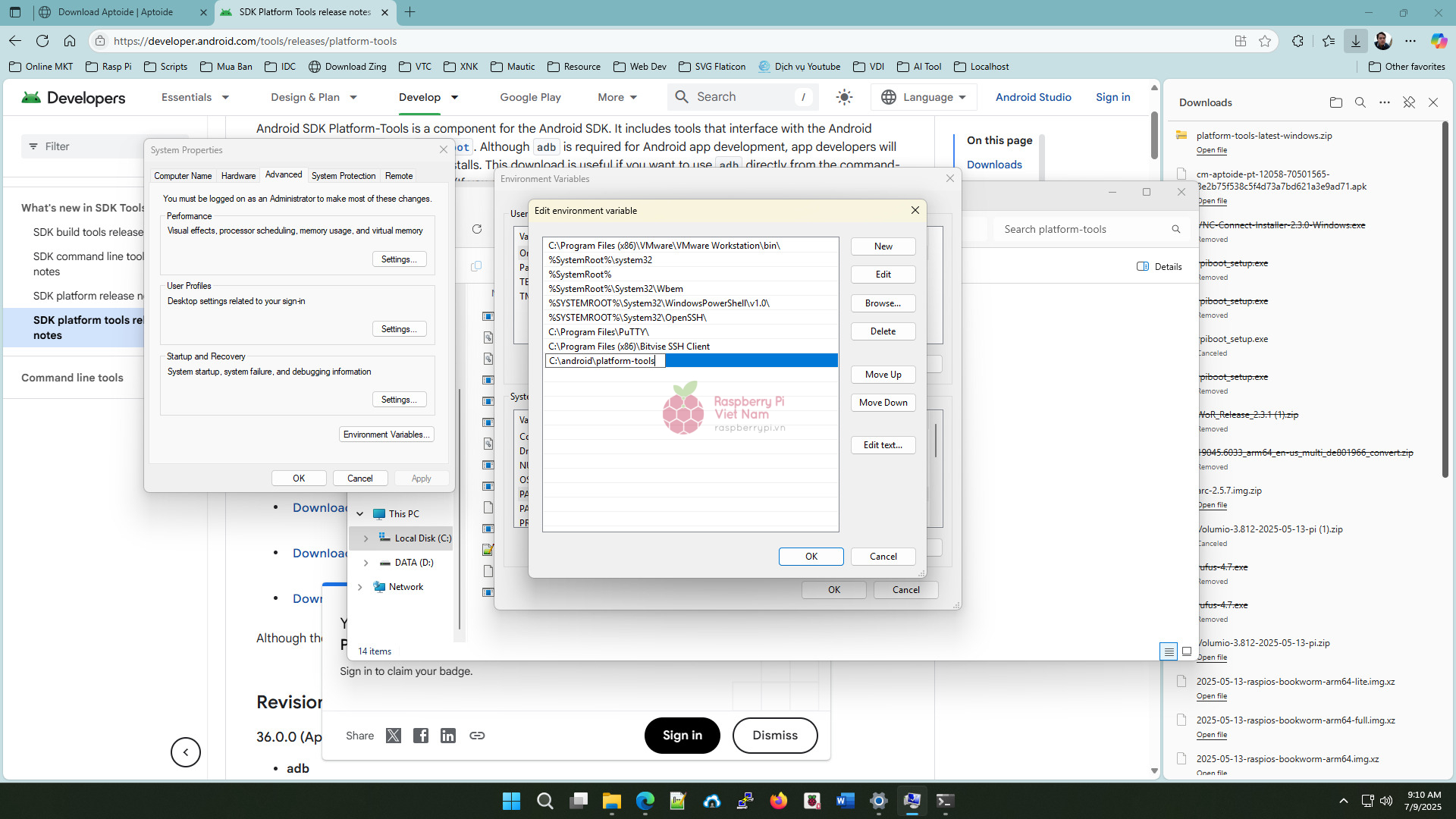This screenshot has height=819, width=1456.
Task: Collapse This PC tree node
Action: (x=360, y=514)
